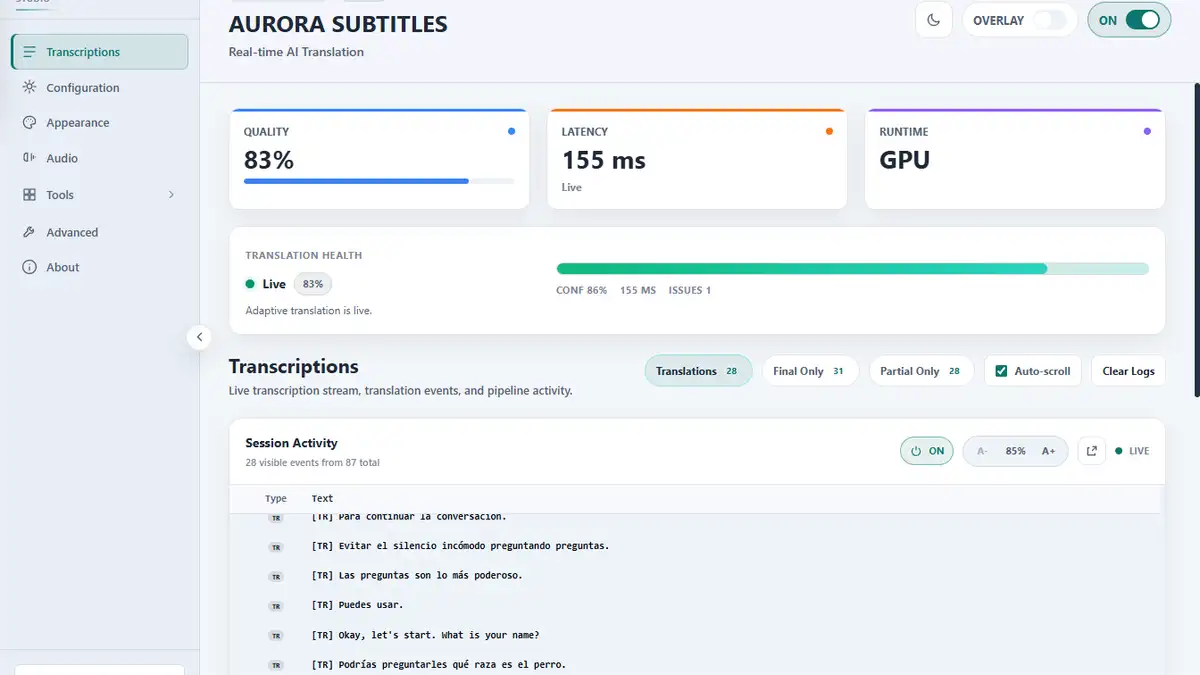
Task: Open the Advanced section
Action: pos(99,232)
